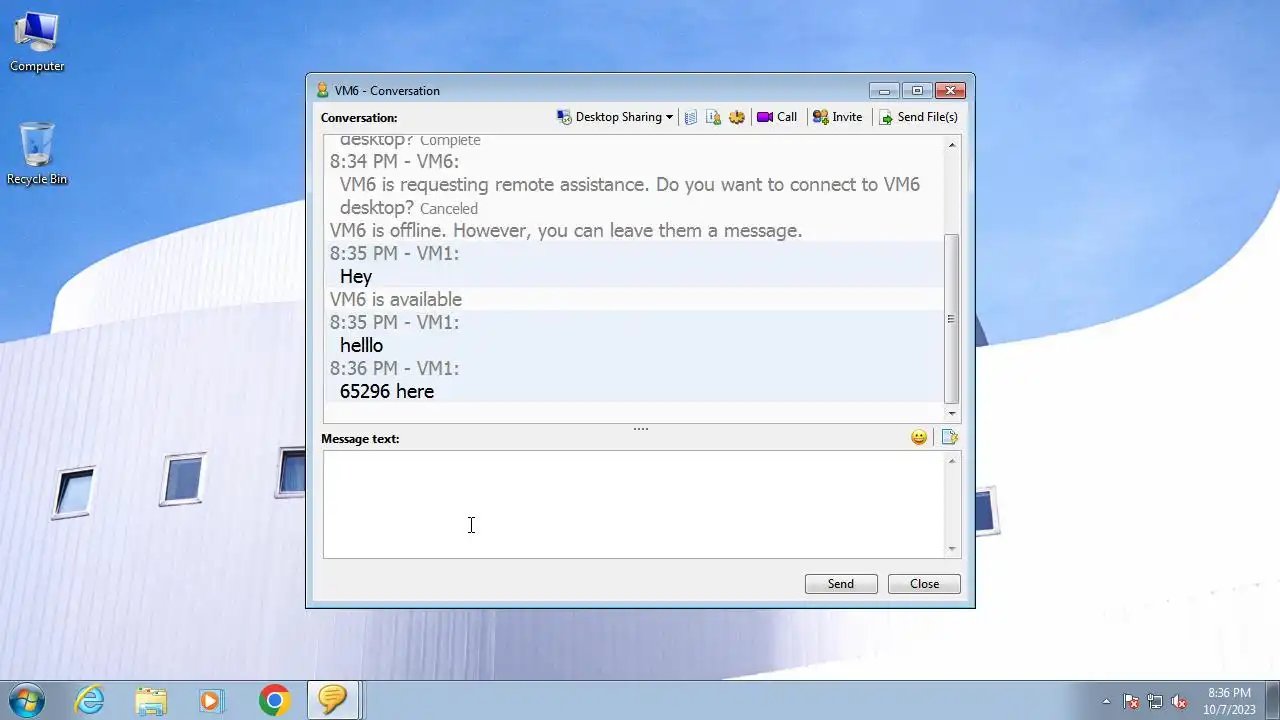1280x720 pixels.
Task: Click 'VM6 is available' status line
Action: [x=396, y=299]
